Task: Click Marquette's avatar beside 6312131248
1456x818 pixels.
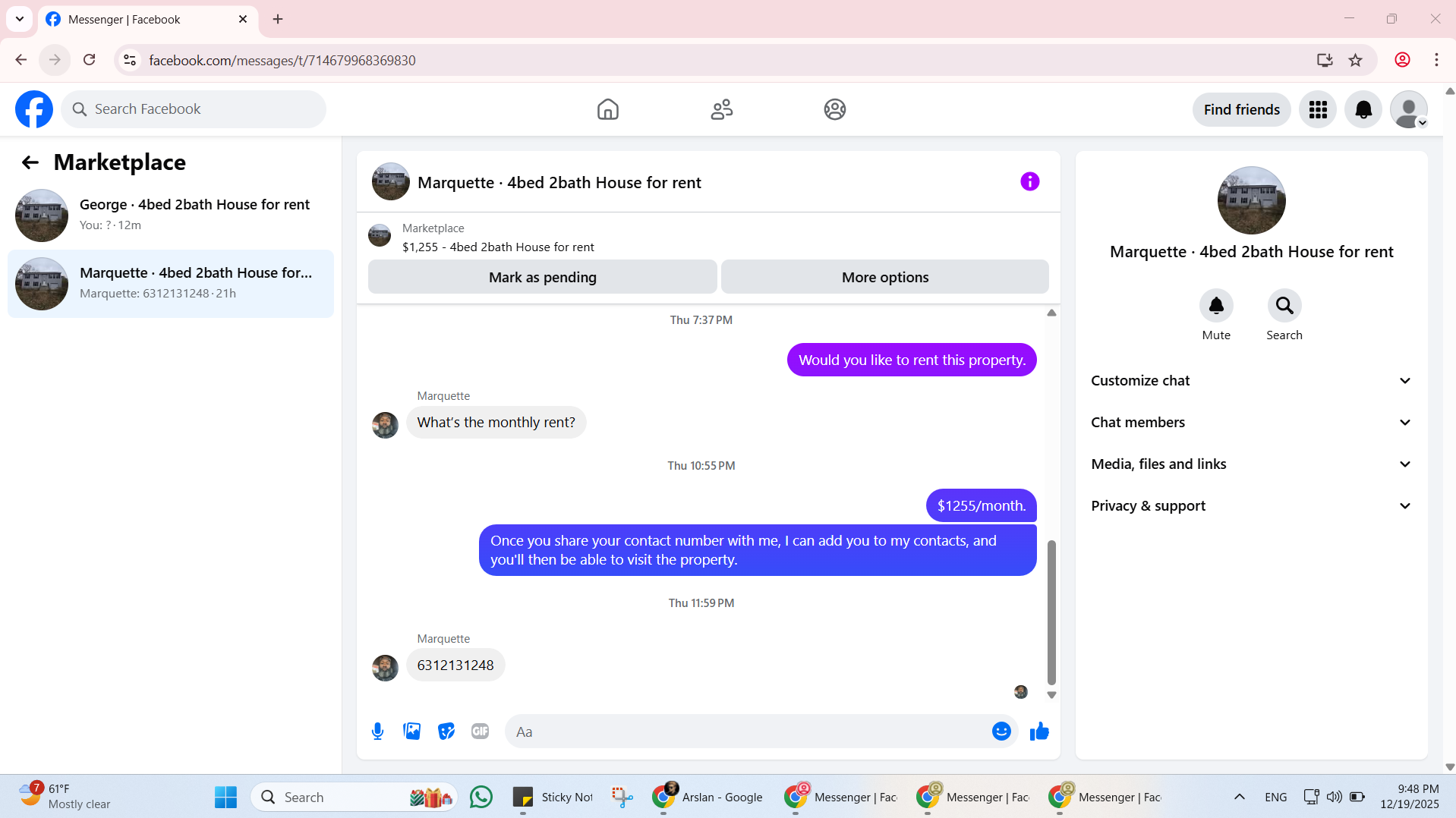Action: point(385,668)
